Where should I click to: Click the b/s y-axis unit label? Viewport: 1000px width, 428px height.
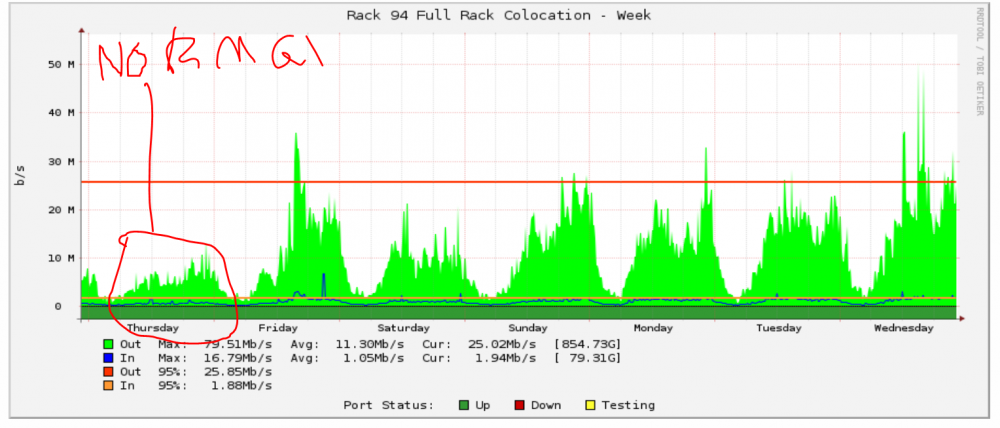tap(19, 176)
